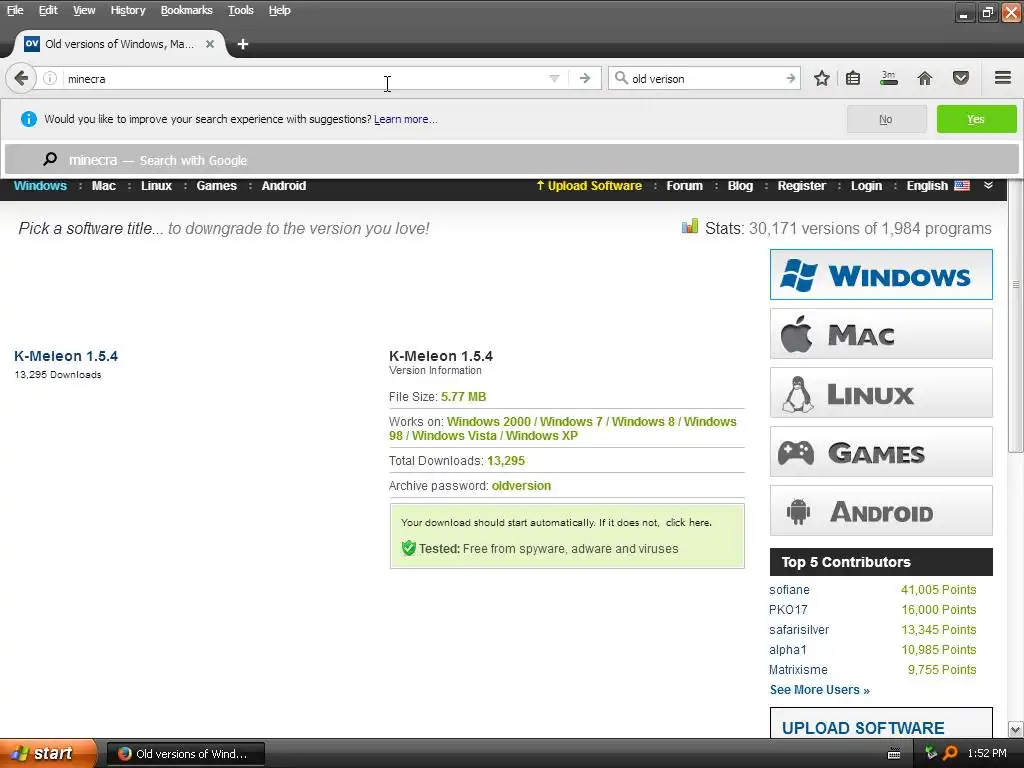Screen dimensions: 1024x768
Task: Bookmark this page with the star icon
Action: click(822, 78)
